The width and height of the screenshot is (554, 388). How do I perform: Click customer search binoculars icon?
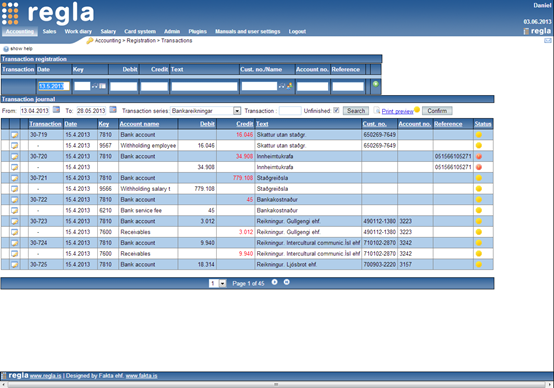click(x=281, y=86)
